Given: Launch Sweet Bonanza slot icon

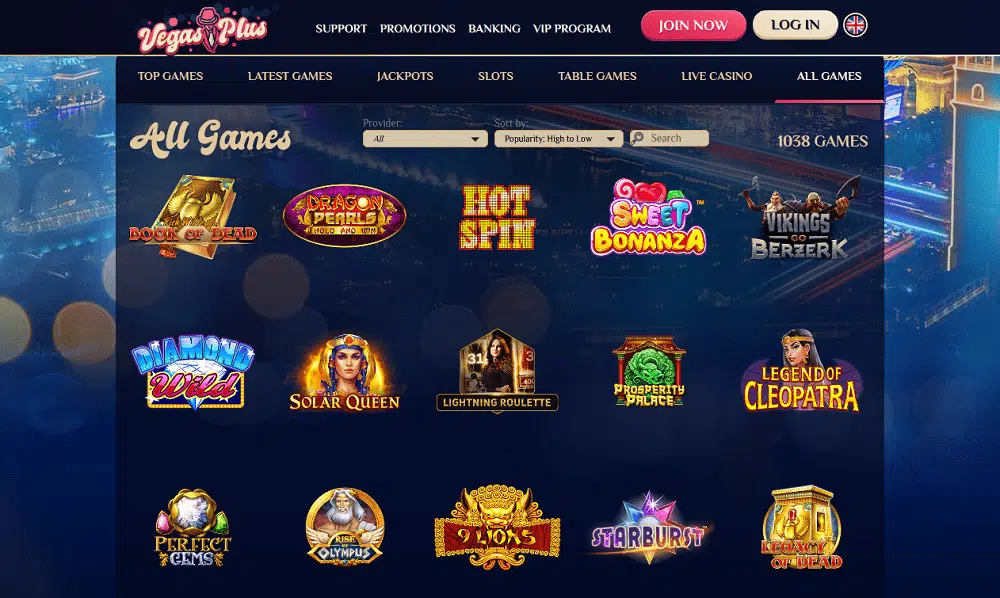Looking at the screenshot, I should point(648,217).
